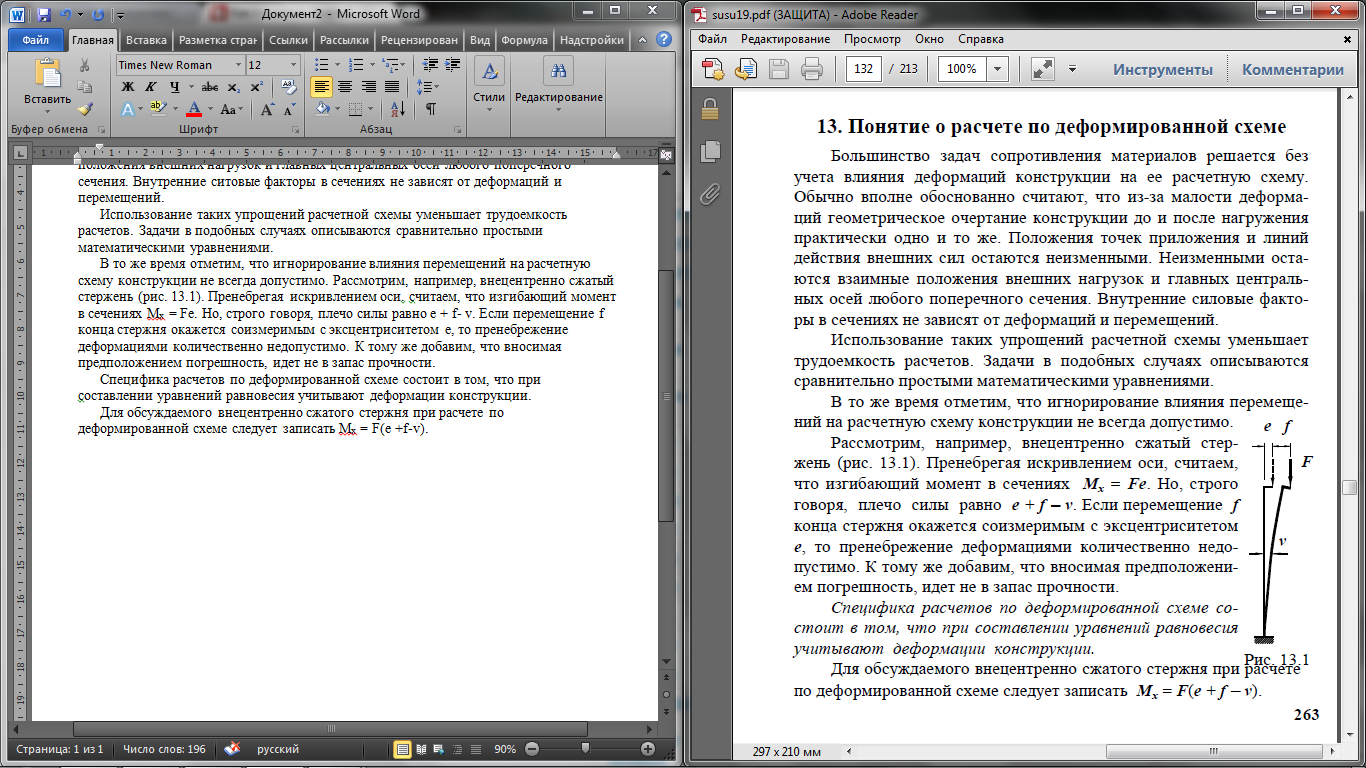This screenshot has width=1366, height=768.
Task: Clear formatting with eraser icon
Action: [289, 87]
